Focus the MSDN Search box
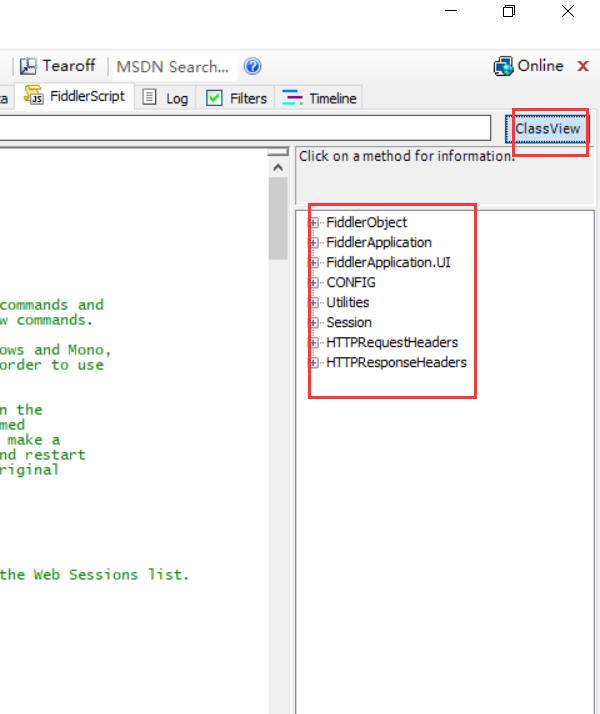The height and width of the screenshot is (714, 600). click(x=173, y=67)
